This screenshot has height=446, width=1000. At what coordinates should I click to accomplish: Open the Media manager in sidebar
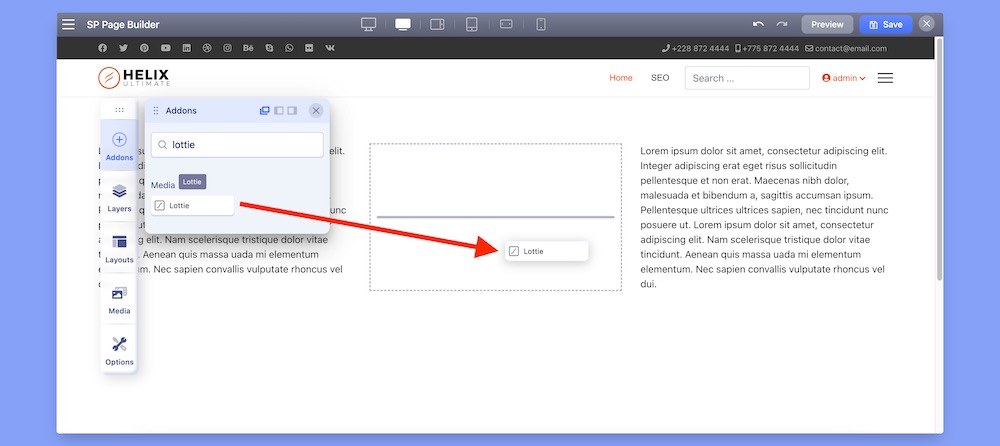coord(119,299)
